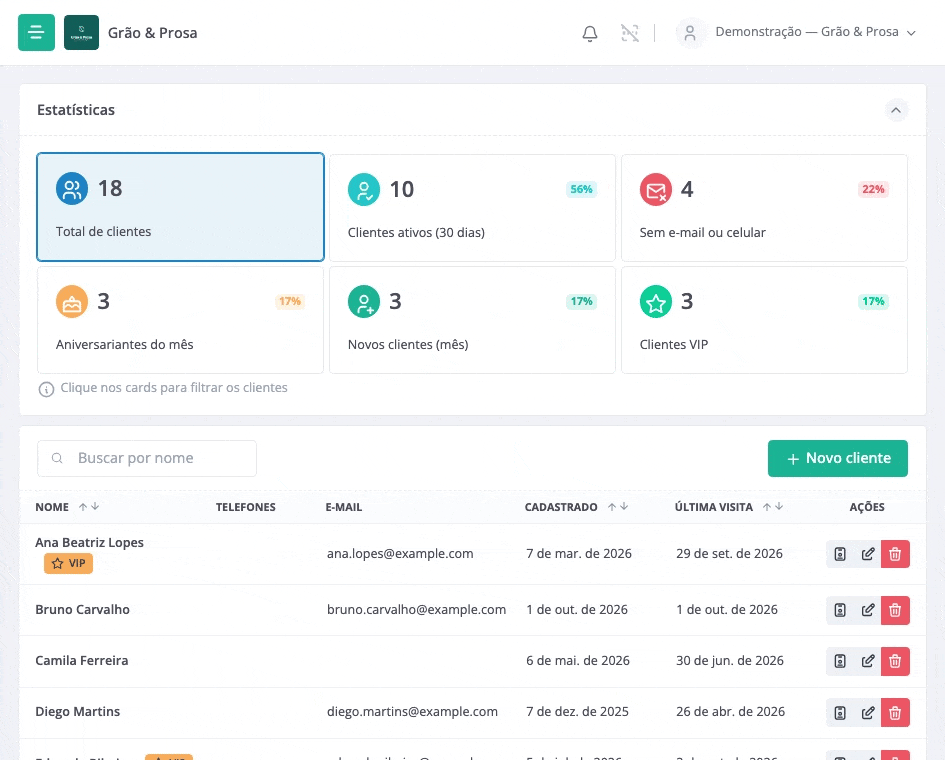The height and width of the screenshot is (760, 945).
Task: Filter by Total de clientes card
Action: [180, 207]
